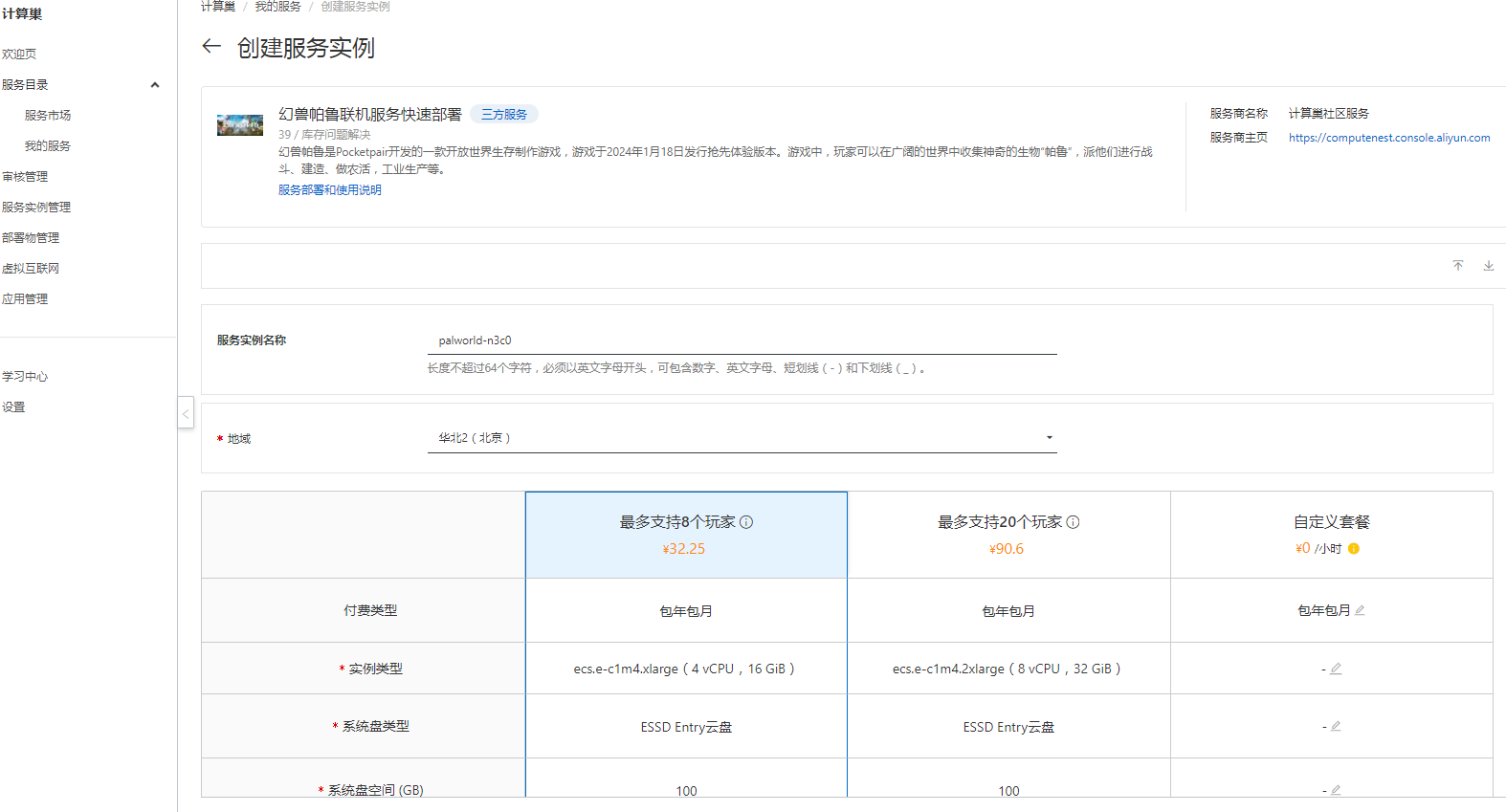
Task: Click ESSD Entry云盘 under 8-player plan
Action: click(x=686, y=728)
